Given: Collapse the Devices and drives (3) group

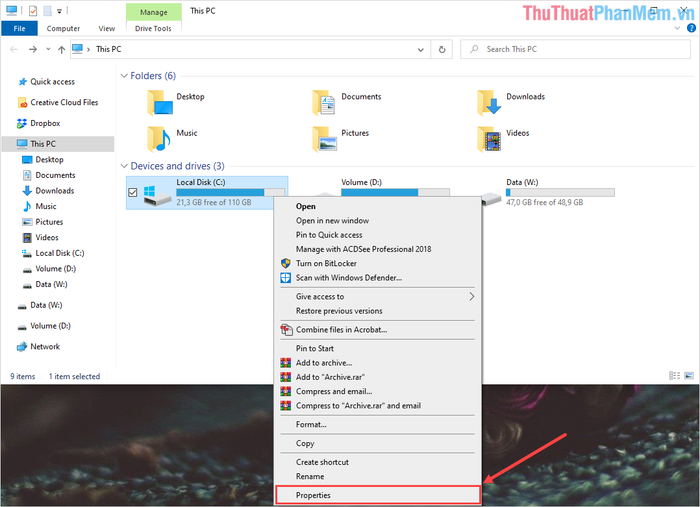Looking at the screenshot, I should click(x=124, y=166).
